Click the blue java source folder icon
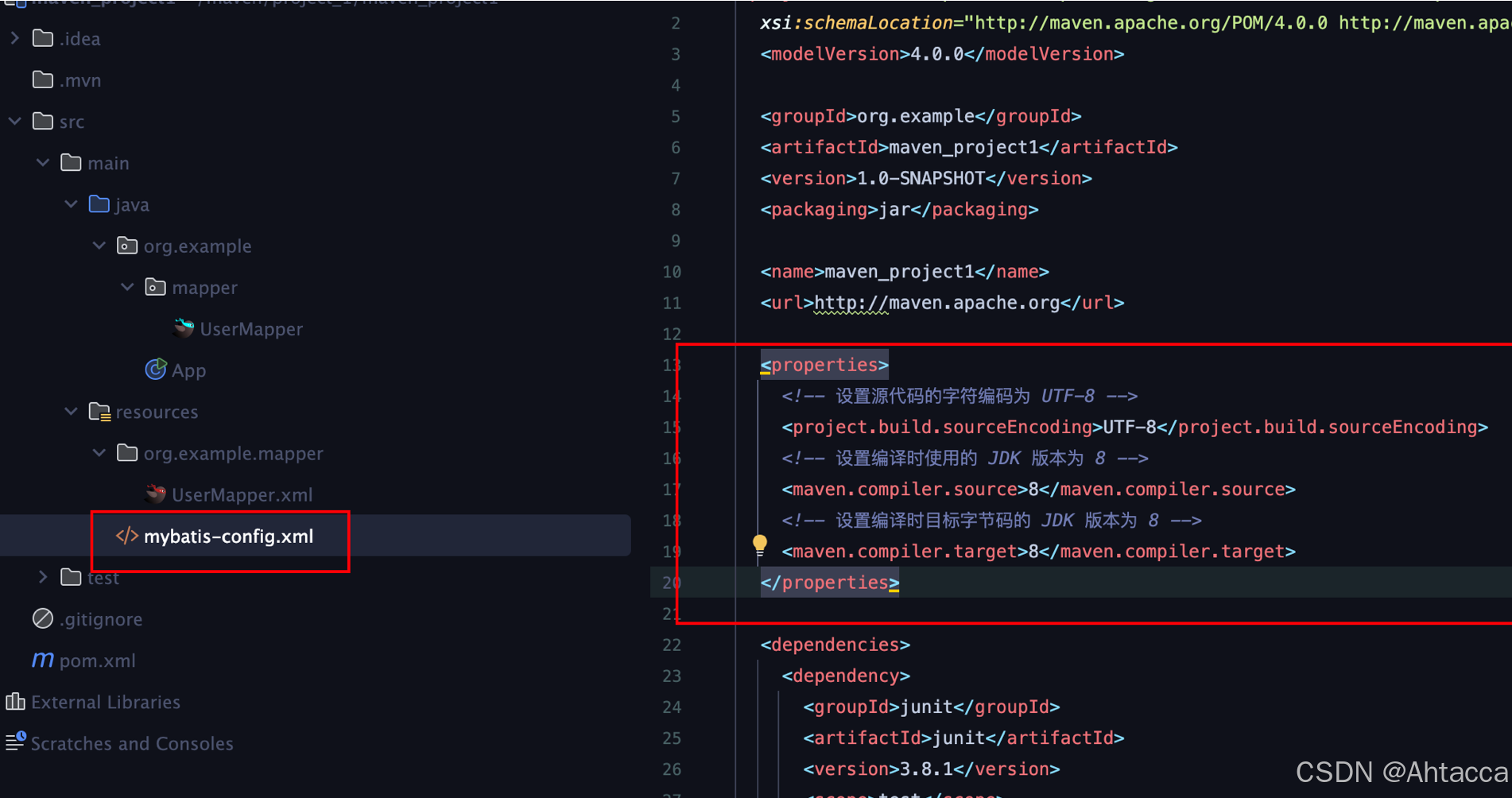 (99, 204)
